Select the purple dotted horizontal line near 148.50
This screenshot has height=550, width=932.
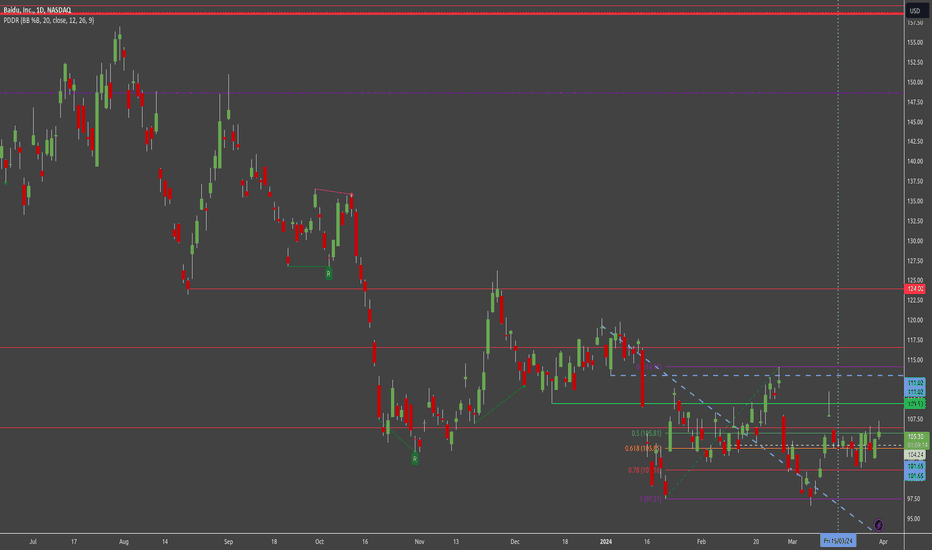pos(452,93)
